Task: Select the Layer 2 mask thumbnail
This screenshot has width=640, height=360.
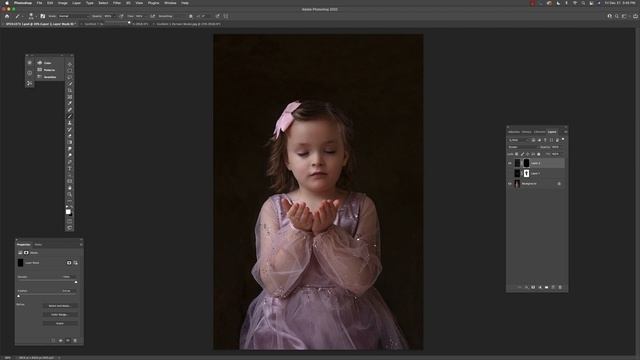Action: (527, 163)
